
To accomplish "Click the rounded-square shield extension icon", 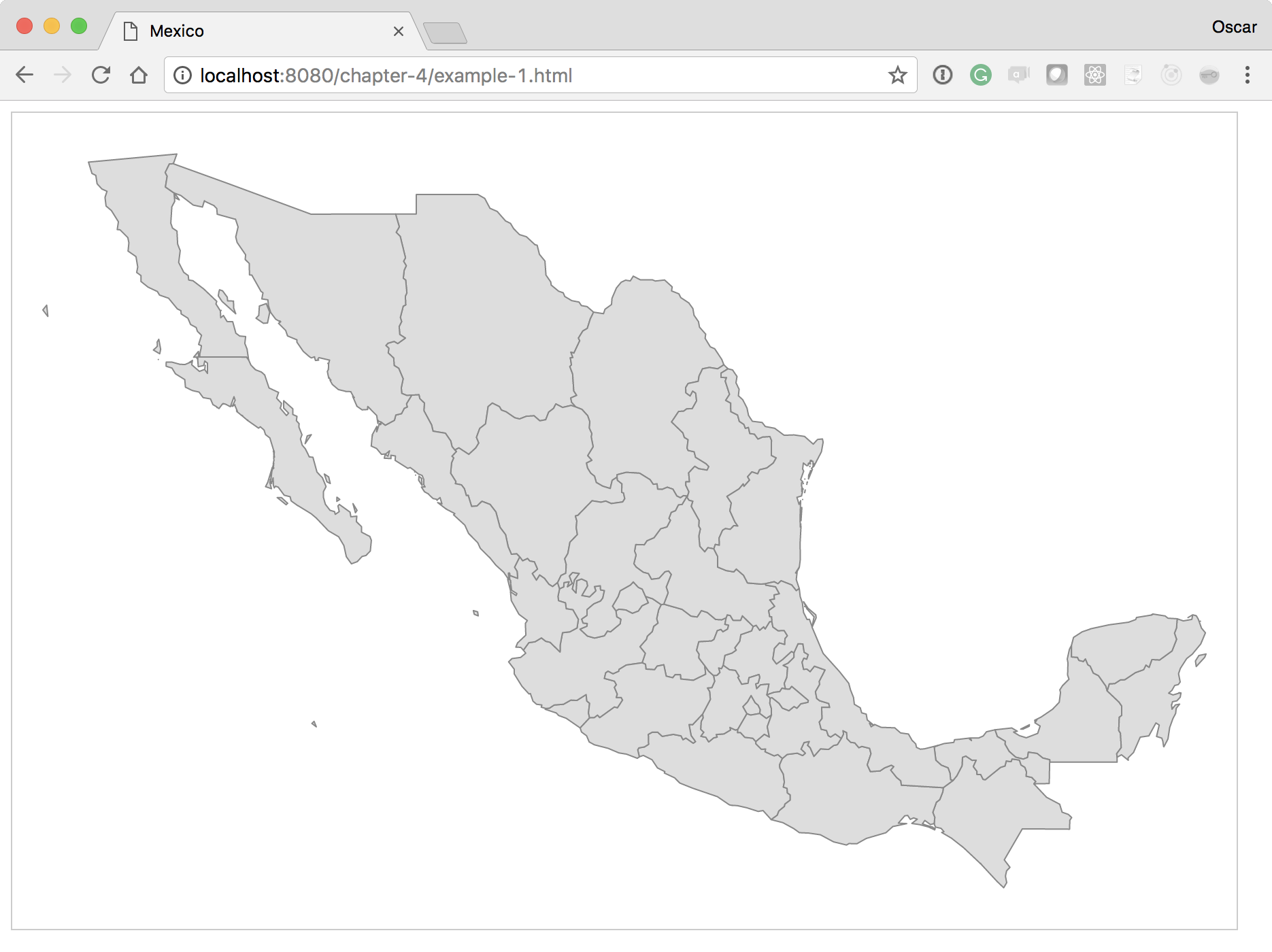I will click(1057, 75).
